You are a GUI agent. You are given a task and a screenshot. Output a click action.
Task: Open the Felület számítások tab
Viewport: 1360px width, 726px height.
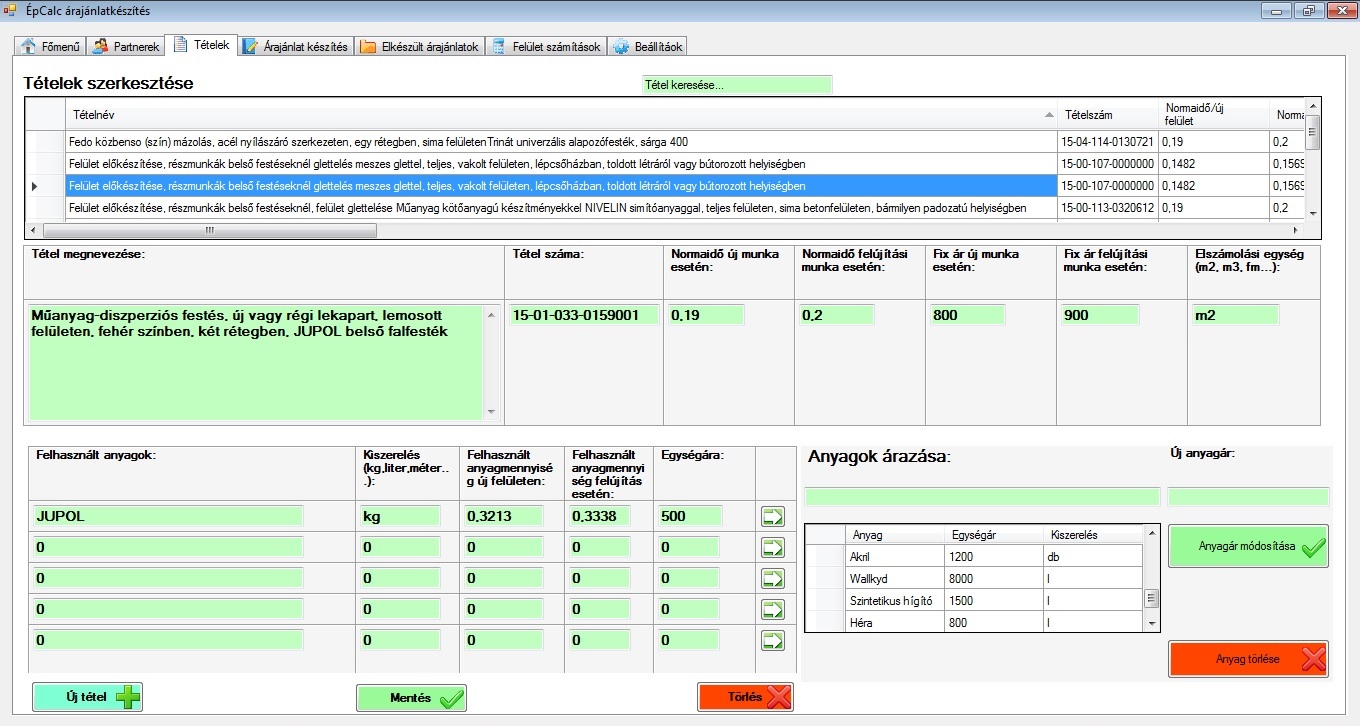[x=547, y=47]
